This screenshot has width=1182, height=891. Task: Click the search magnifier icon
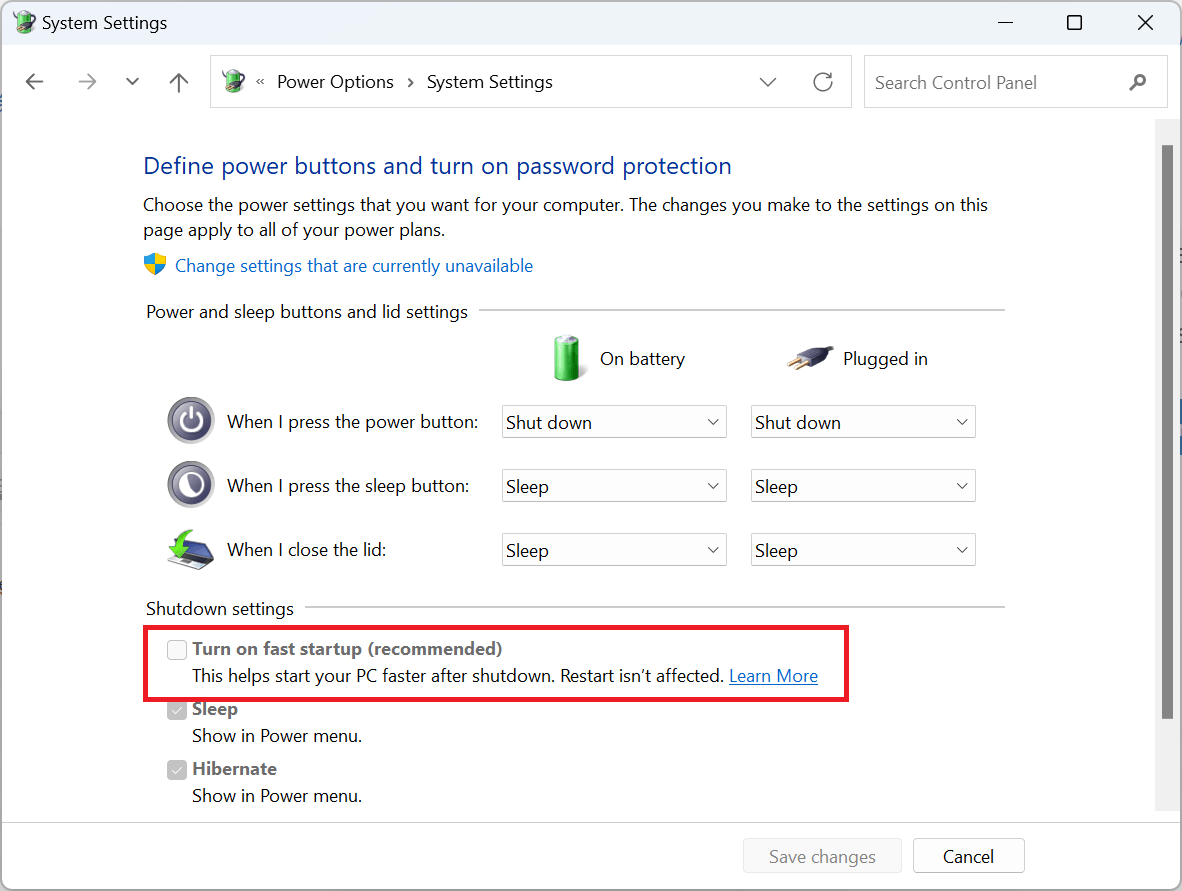(1138, 82)
